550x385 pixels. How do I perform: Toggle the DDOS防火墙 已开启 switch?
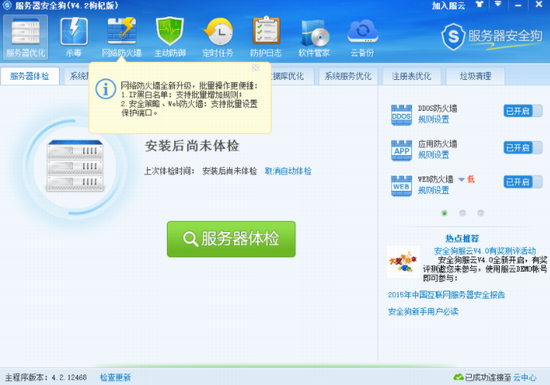click(x=523, y=111)
